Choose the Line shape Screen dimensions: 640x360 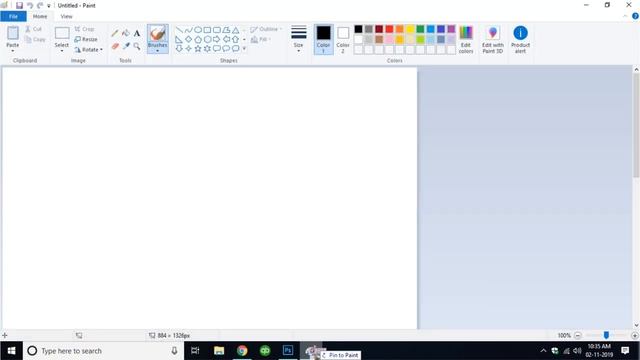click(179, 30)
